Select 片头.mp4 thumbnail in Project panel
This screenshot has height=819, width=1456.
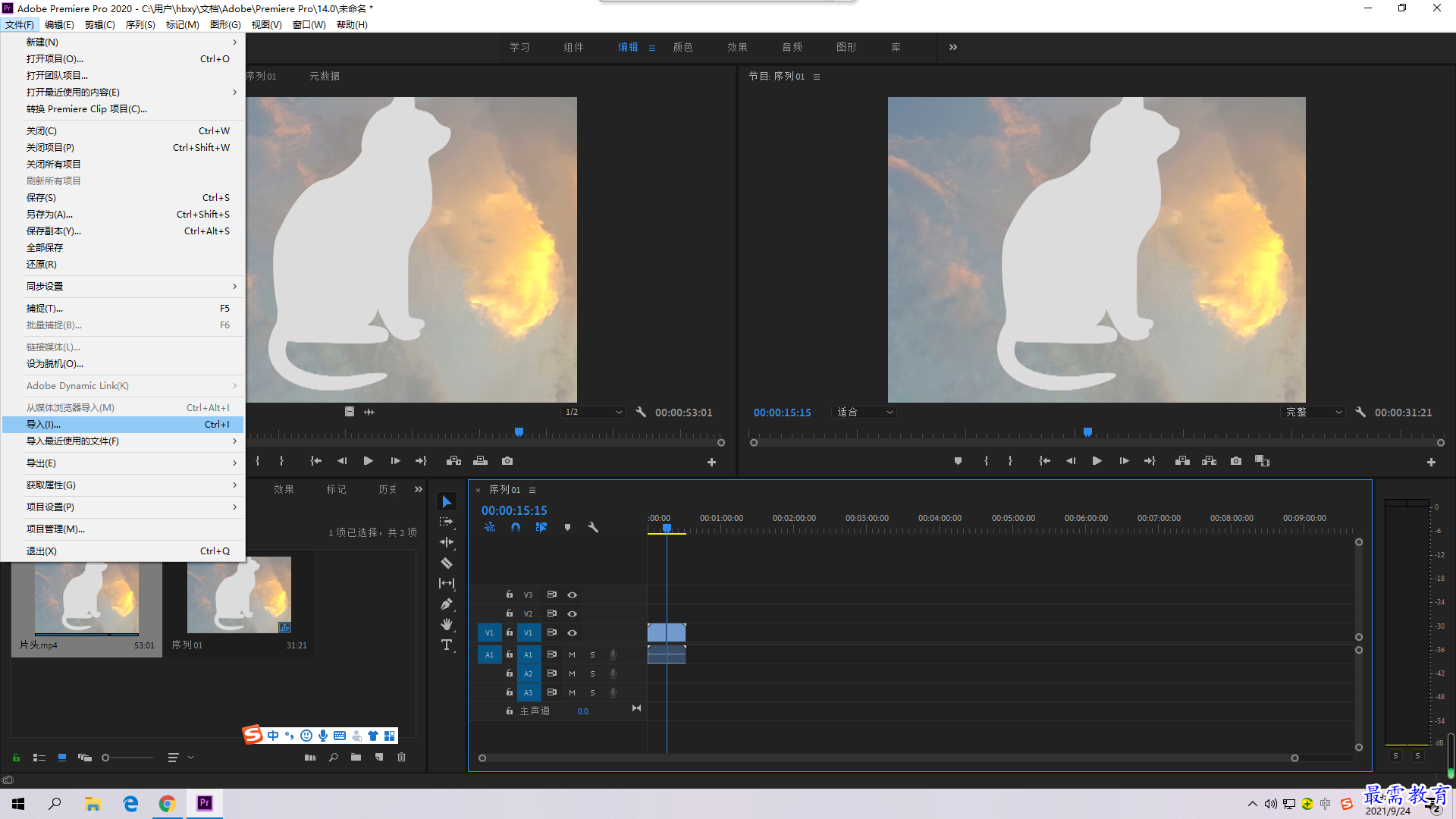pos(86,598)
